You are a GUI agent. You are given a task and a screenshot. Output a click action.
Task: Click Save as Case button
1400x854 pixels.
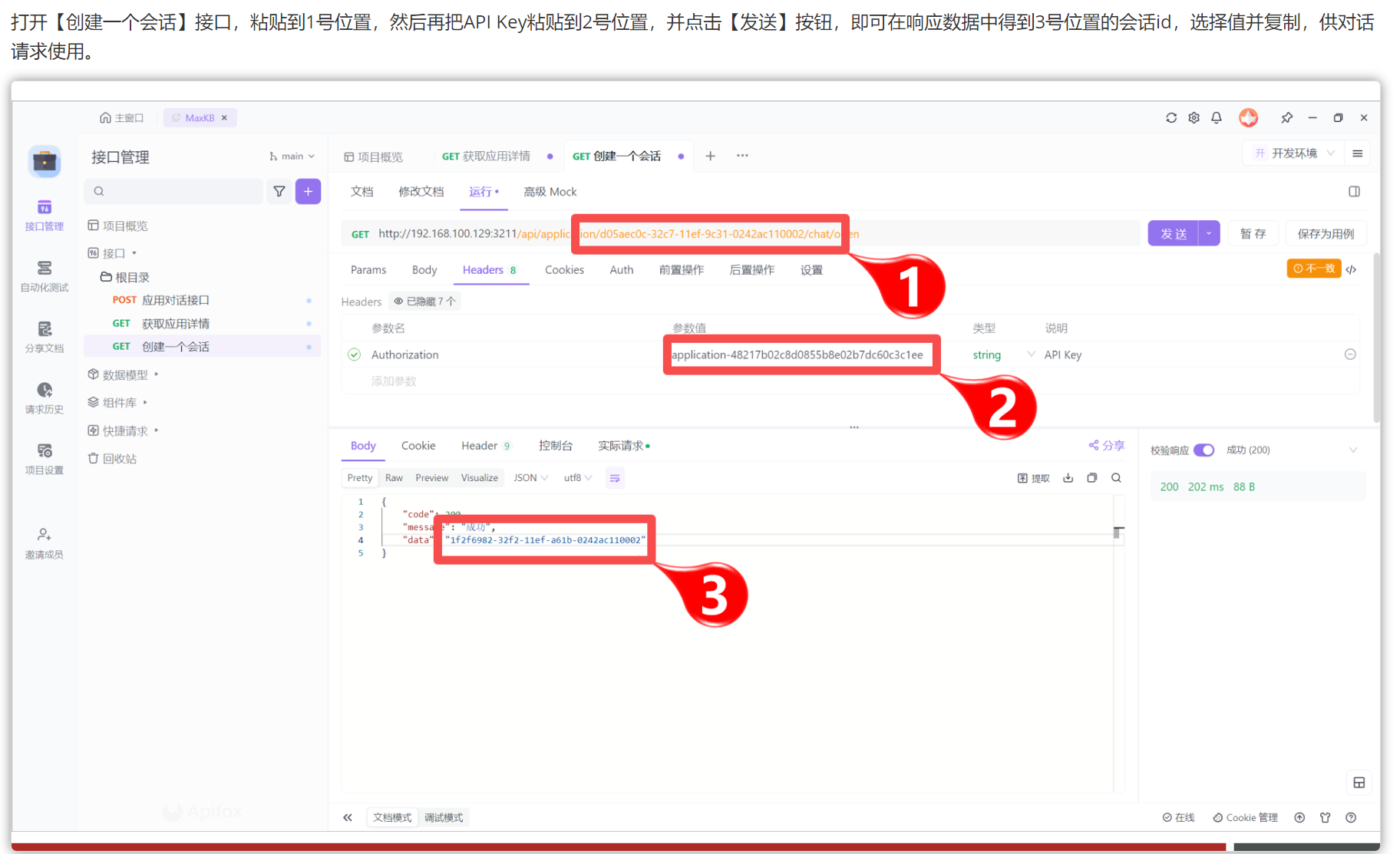[x=1325, y=233]
